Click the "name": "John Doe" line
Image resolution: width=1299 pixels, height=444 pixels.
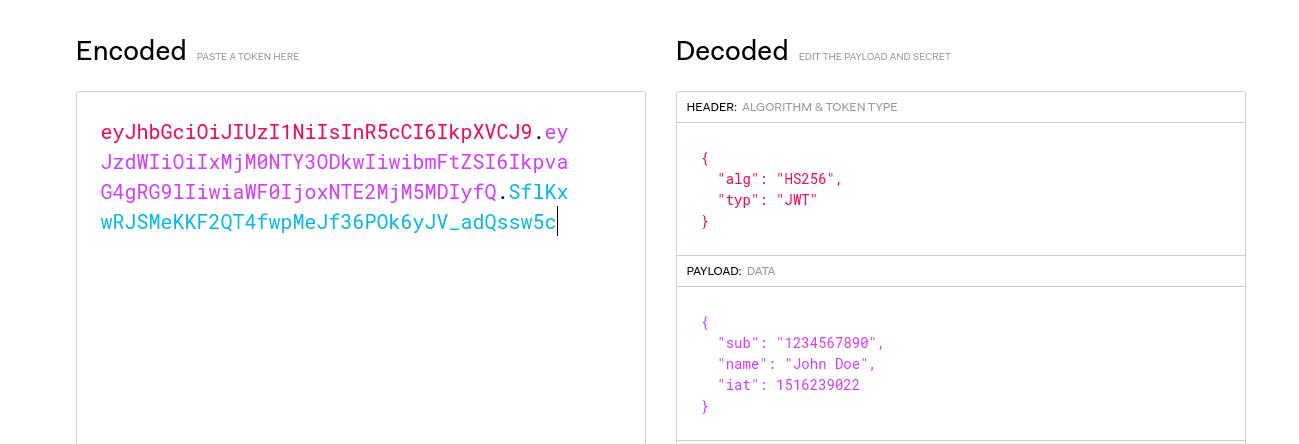796,364
